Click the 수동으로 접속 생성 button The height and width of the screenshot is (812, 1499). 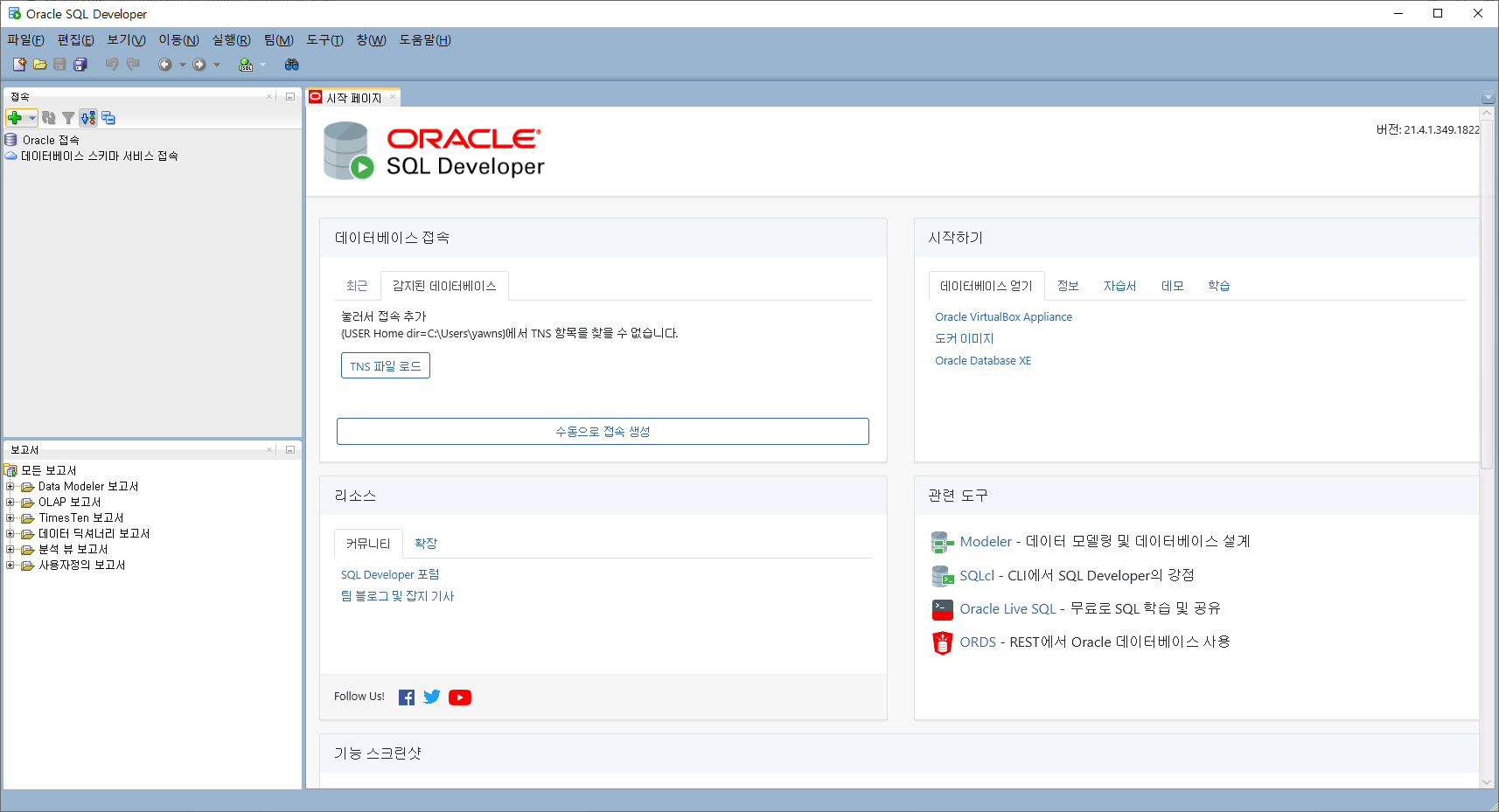(603, 431)
